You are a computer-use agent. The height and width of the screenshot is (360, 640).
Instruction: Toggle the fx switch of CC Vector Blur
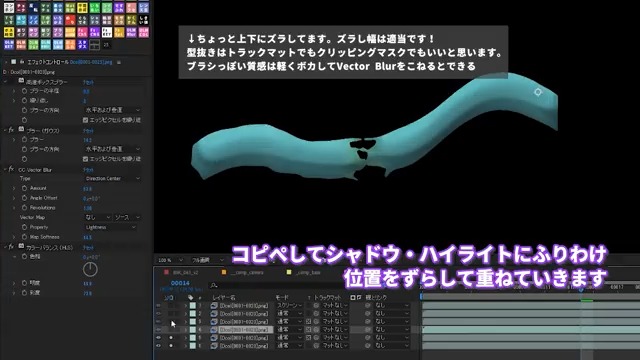pyautogui.click(x=11, y=169)
